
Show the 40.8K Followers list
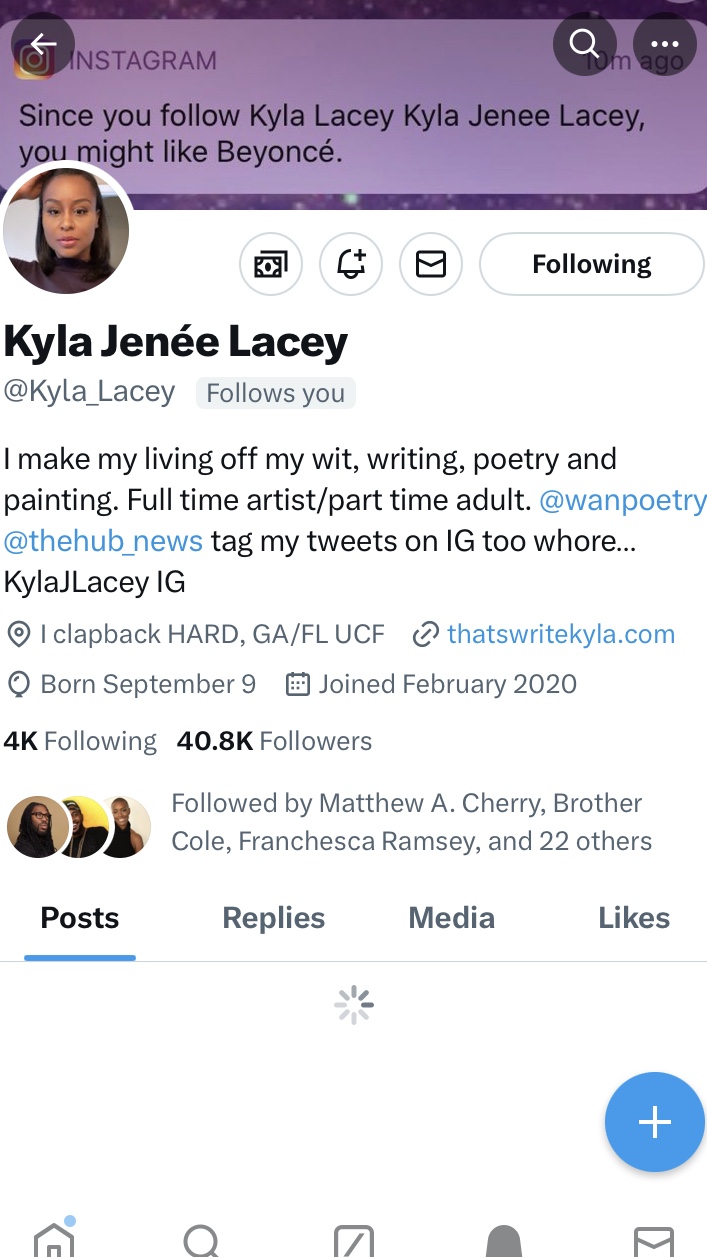coord(274,741)
